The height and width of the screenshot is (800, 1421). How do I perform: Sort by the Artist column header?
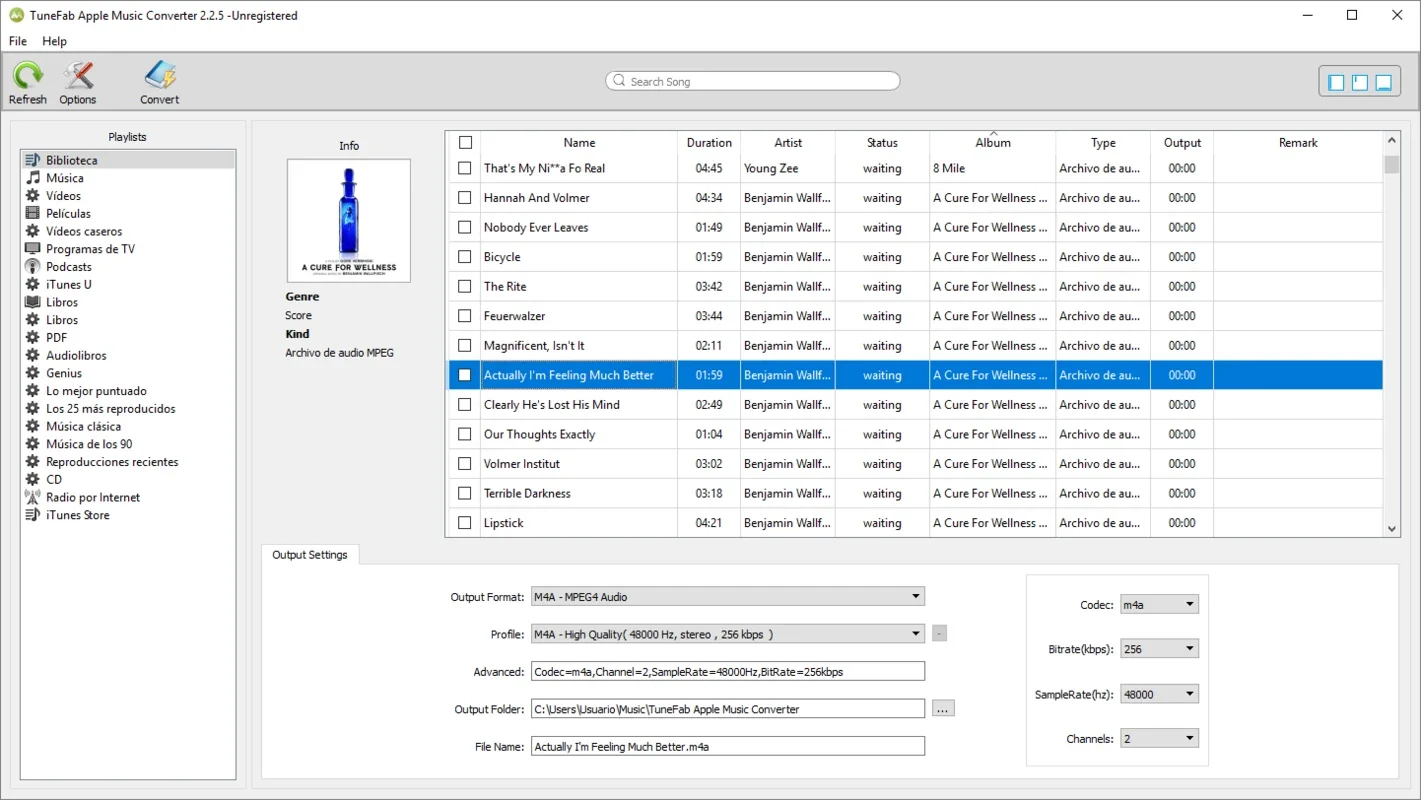[x=788, y=143]
